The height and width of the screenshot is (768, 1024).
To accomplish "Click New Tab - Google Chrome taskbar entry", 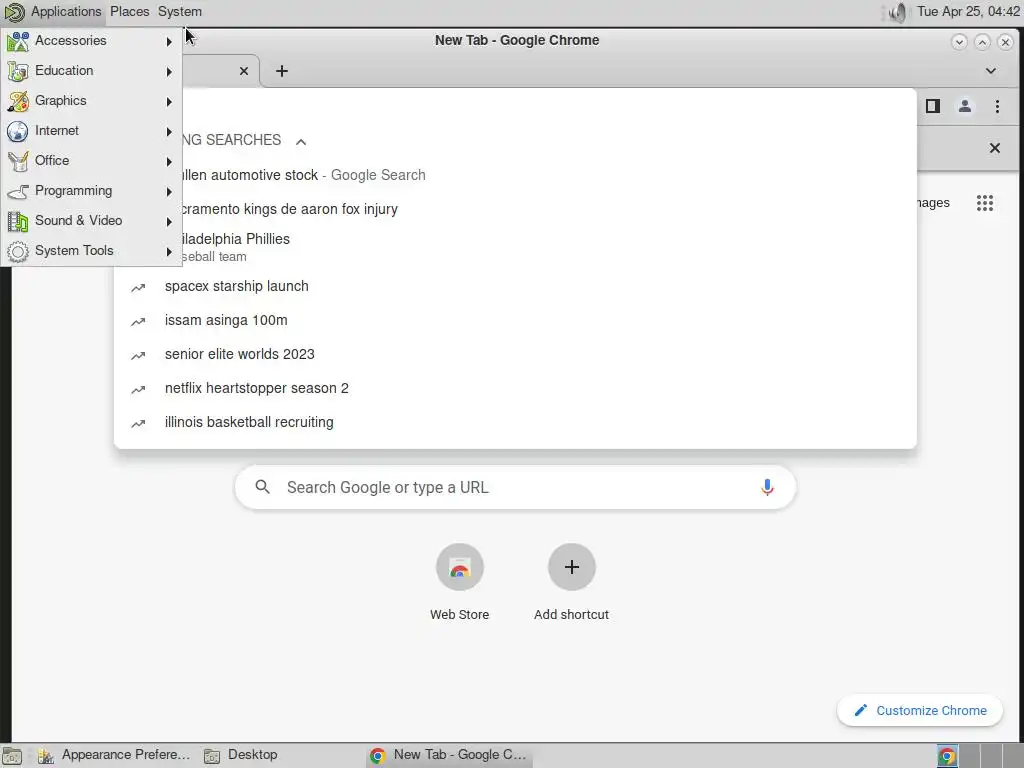I will 449,755.
